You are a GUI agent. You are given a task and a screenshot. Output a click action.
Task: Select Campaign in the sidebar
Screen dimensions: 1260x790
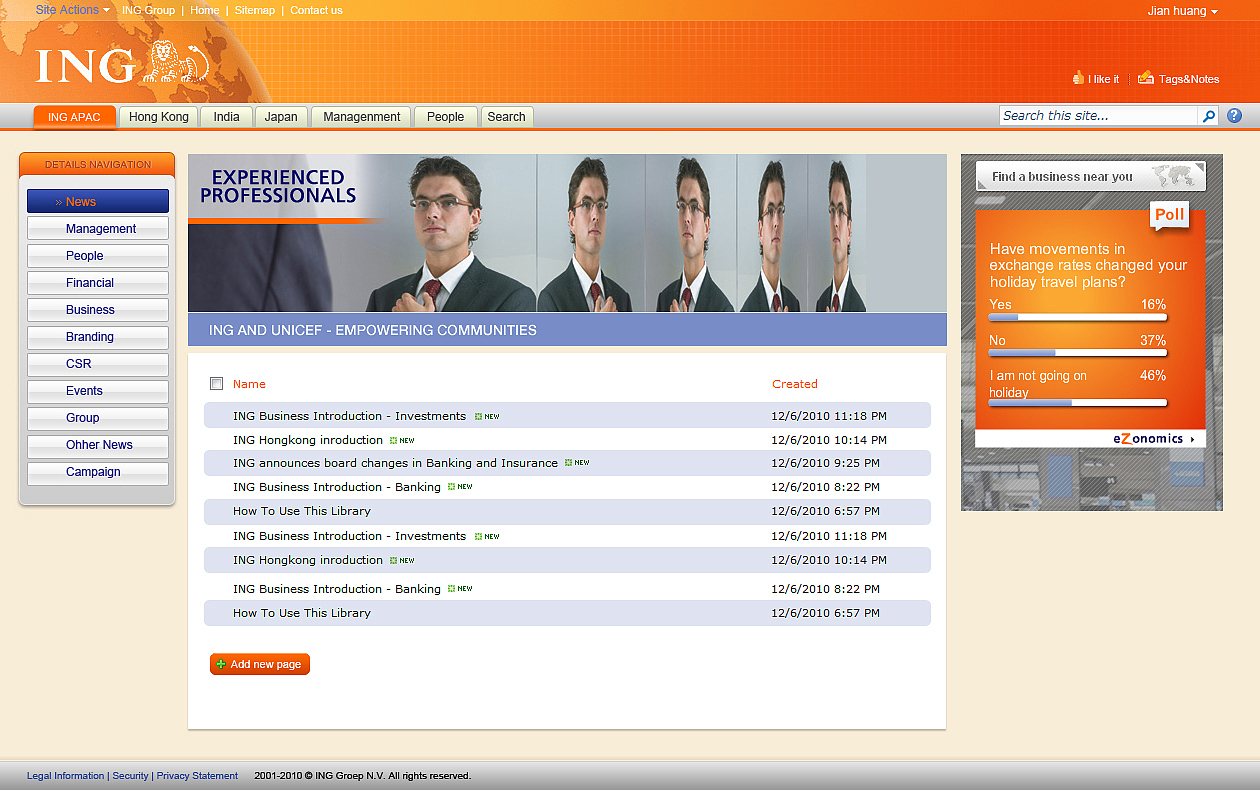point(98,472)
